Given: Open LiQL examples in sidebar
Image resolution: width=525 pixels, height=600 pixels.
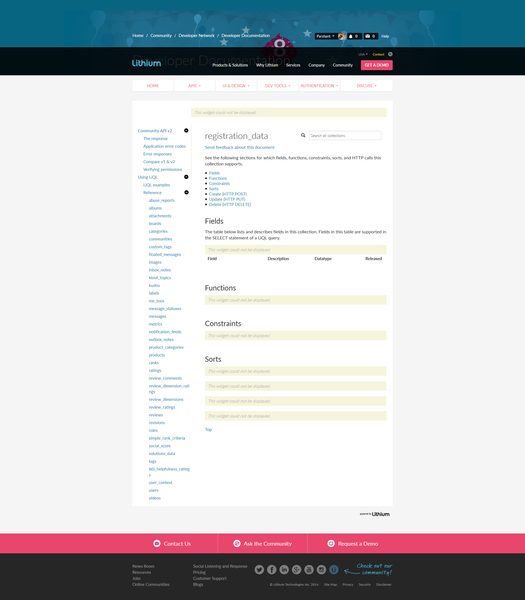Looking at the screenshot, I should coord(157,185).
